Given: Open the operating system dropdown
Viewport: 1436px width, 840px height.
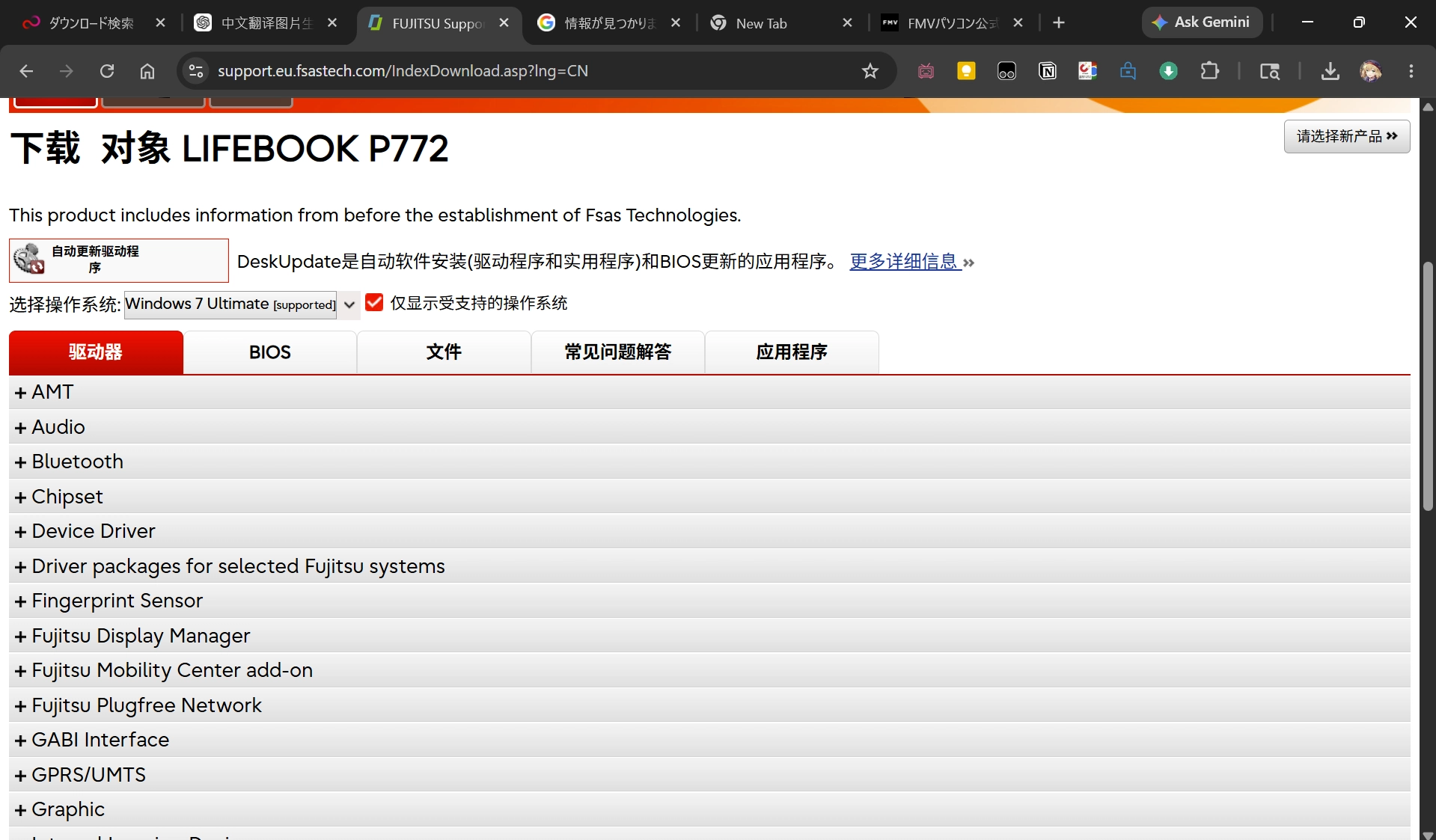Looking at the screenshot, I should coord(242,304).
